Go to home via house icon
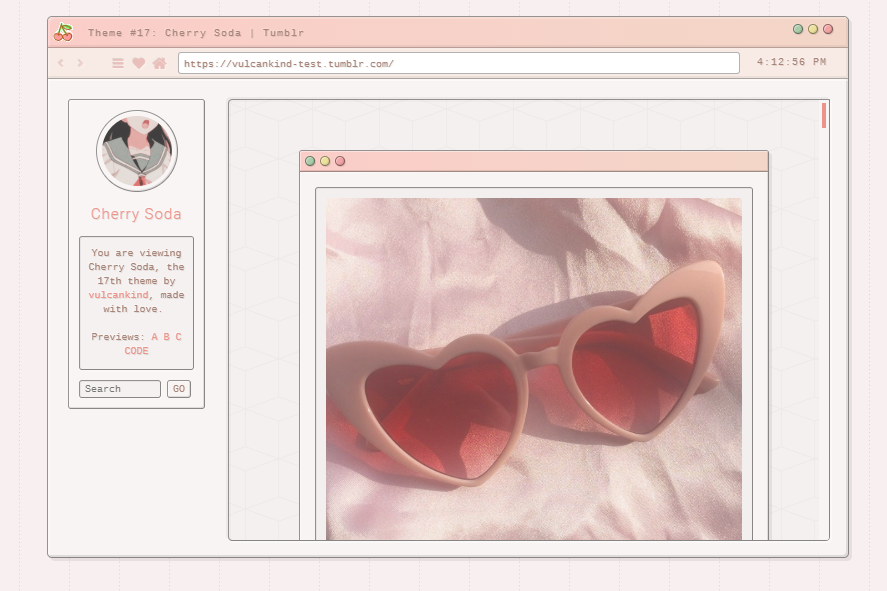The image size is (887, 591). 159,63
